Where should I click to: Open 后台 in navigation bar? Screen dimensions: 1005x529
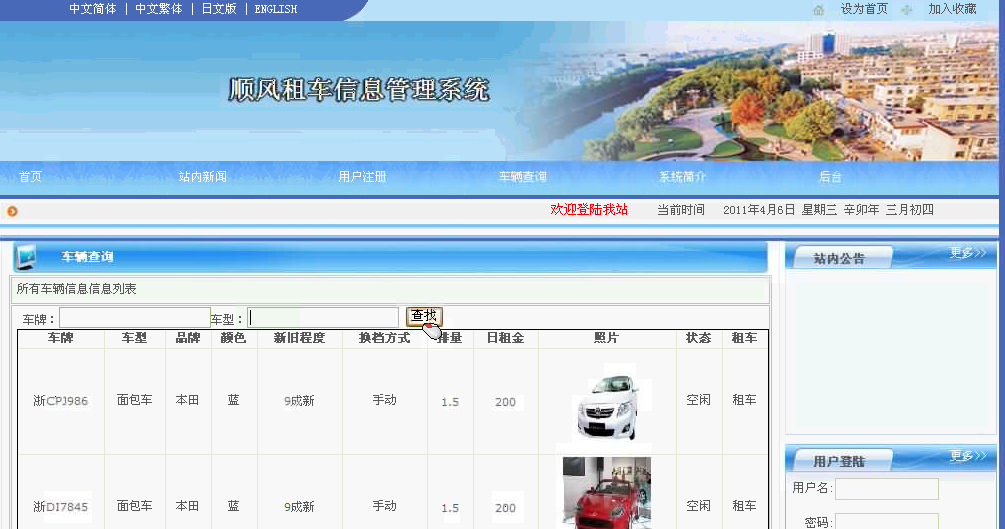(830, 176)
